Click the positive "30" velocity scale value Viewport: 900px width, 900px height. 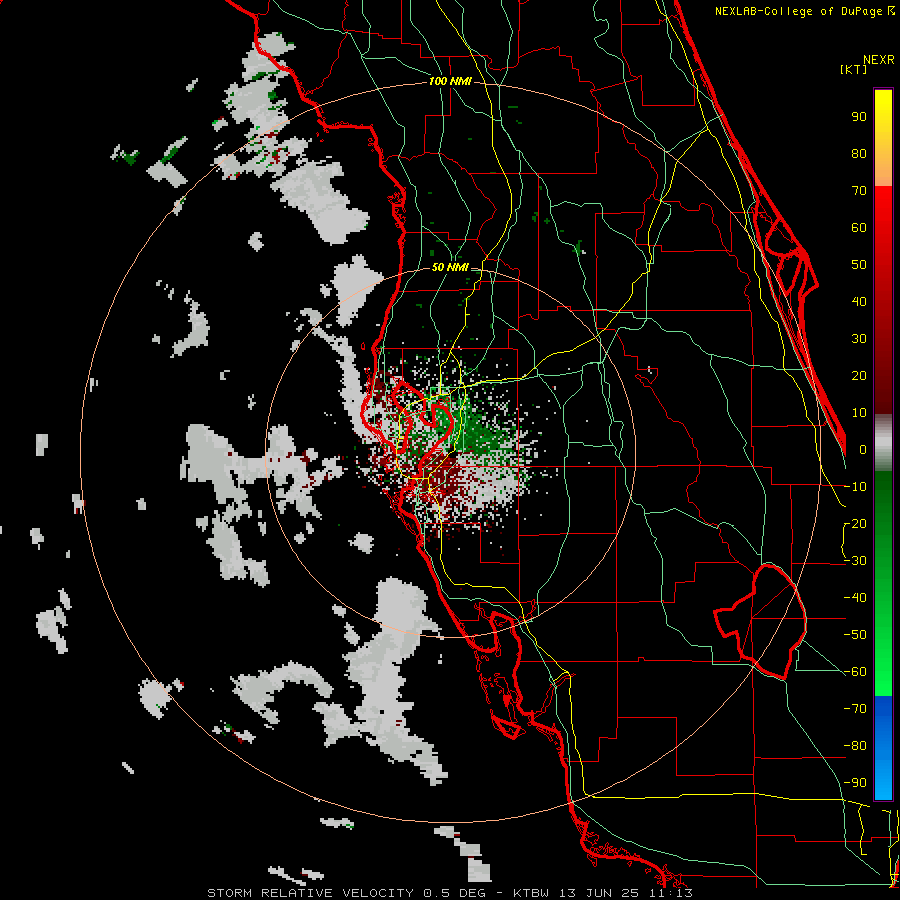click(859, 339)
